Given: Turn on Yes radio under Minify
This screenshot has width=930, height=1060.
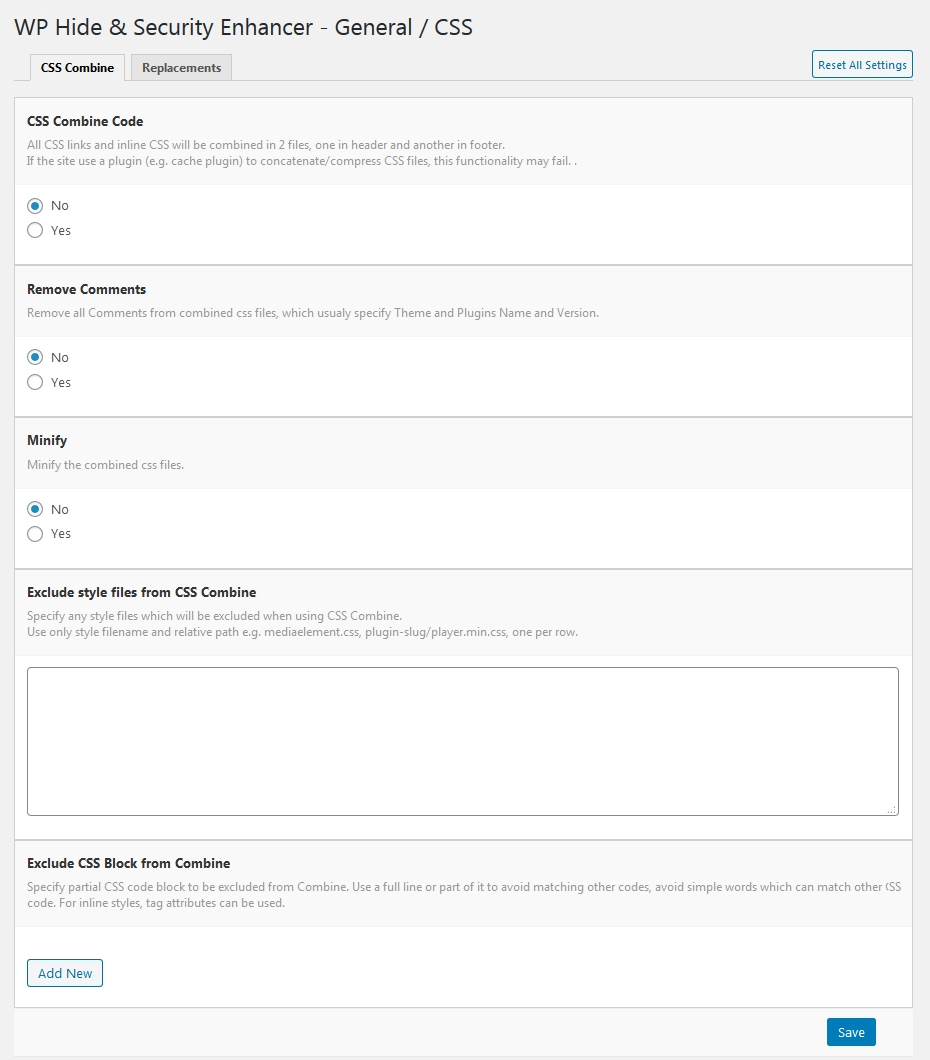Looking at the screenshot, I should (x=35, y=534).
